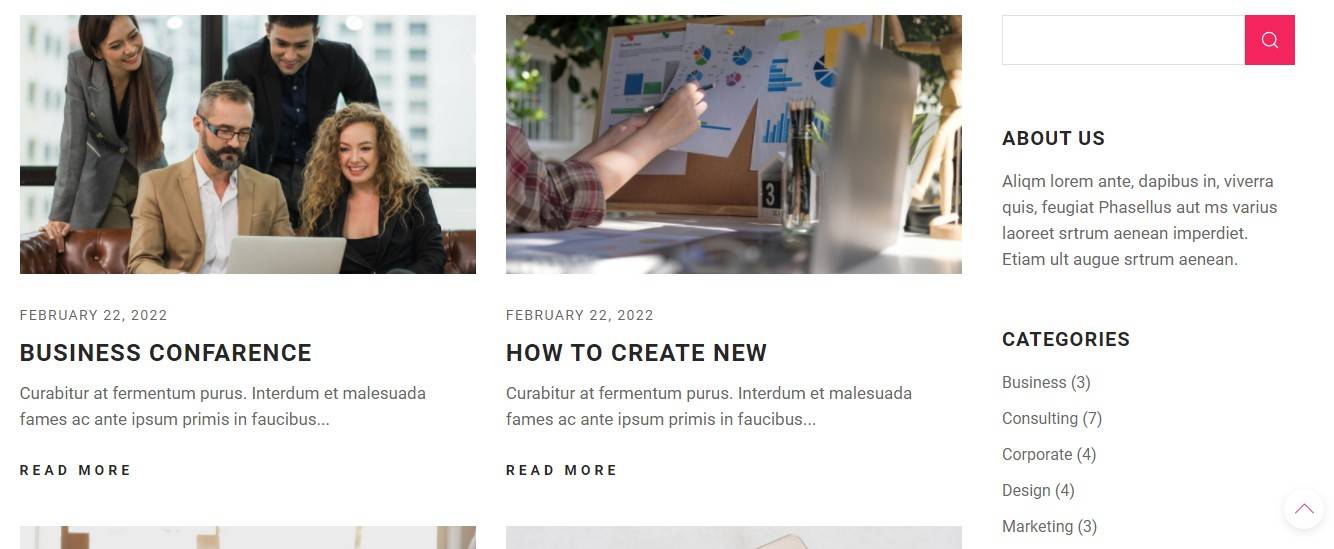
Task: Open the business team meeting image
Action: 248,144
